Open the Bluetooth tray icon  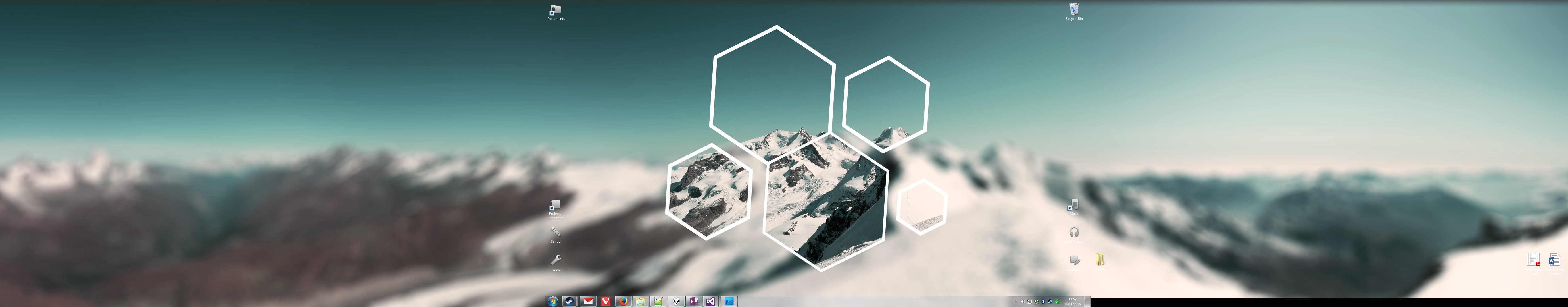point(1043,302)
